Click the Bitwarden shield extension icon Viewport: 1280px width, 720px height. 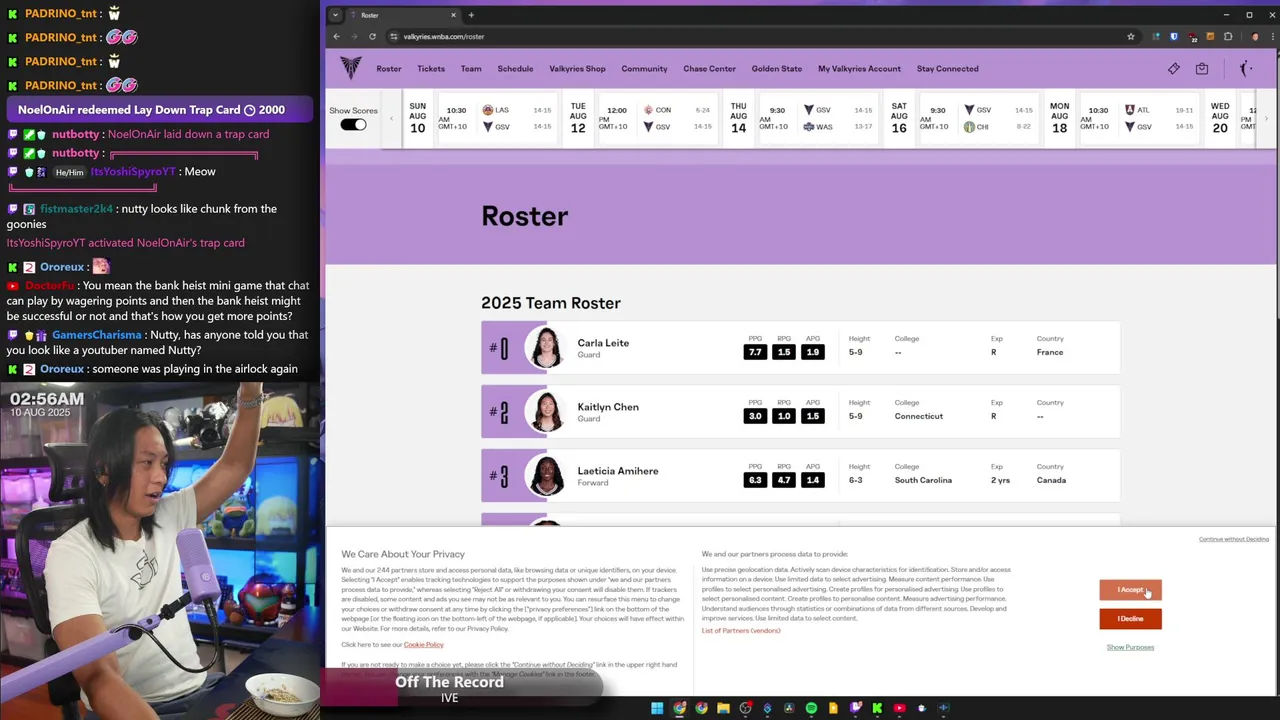pyautogui.click(x=1174, y=36)
